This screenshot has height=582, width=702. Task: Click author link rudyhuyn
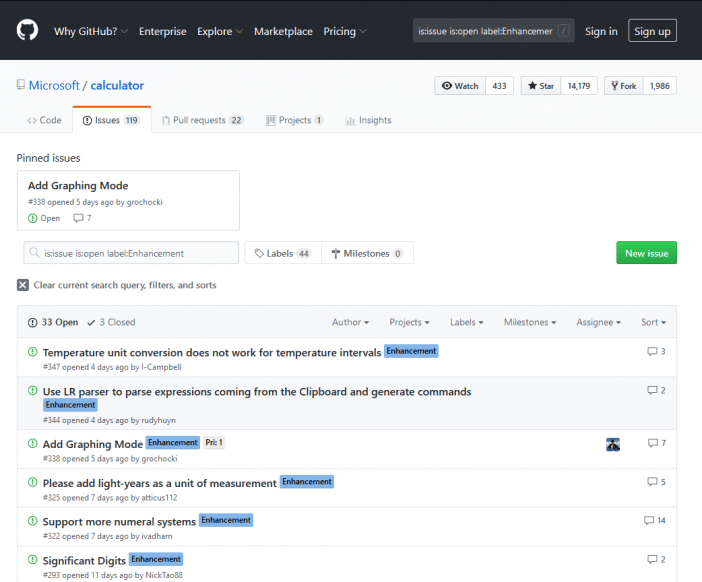[158, 420]
